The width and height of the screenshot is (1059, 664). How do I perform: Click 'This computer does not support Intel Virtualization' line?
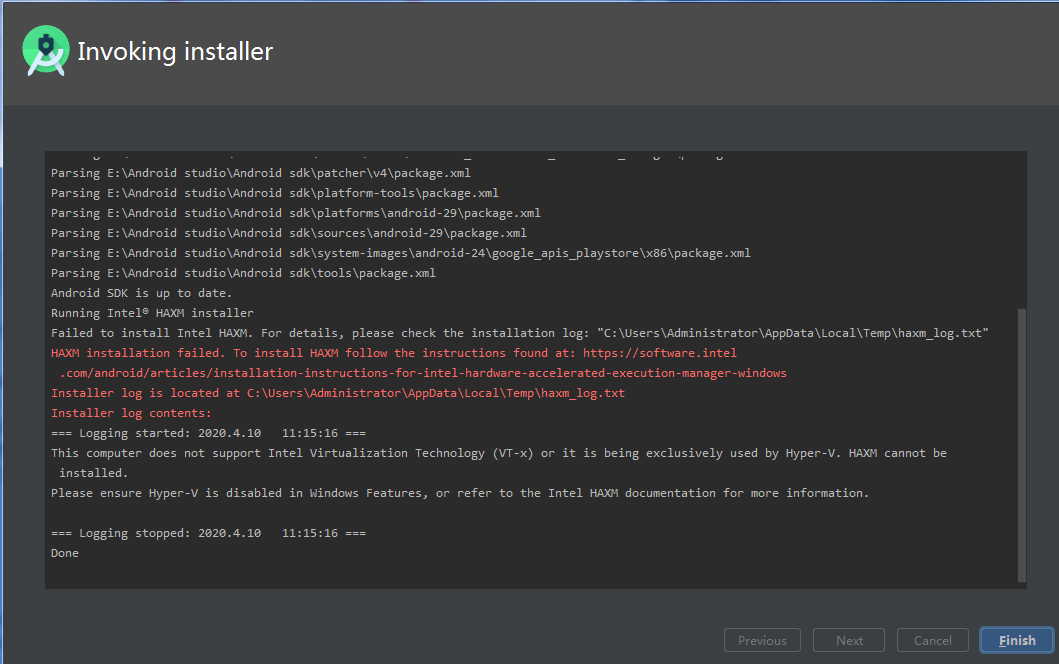(x=498, y=453)
